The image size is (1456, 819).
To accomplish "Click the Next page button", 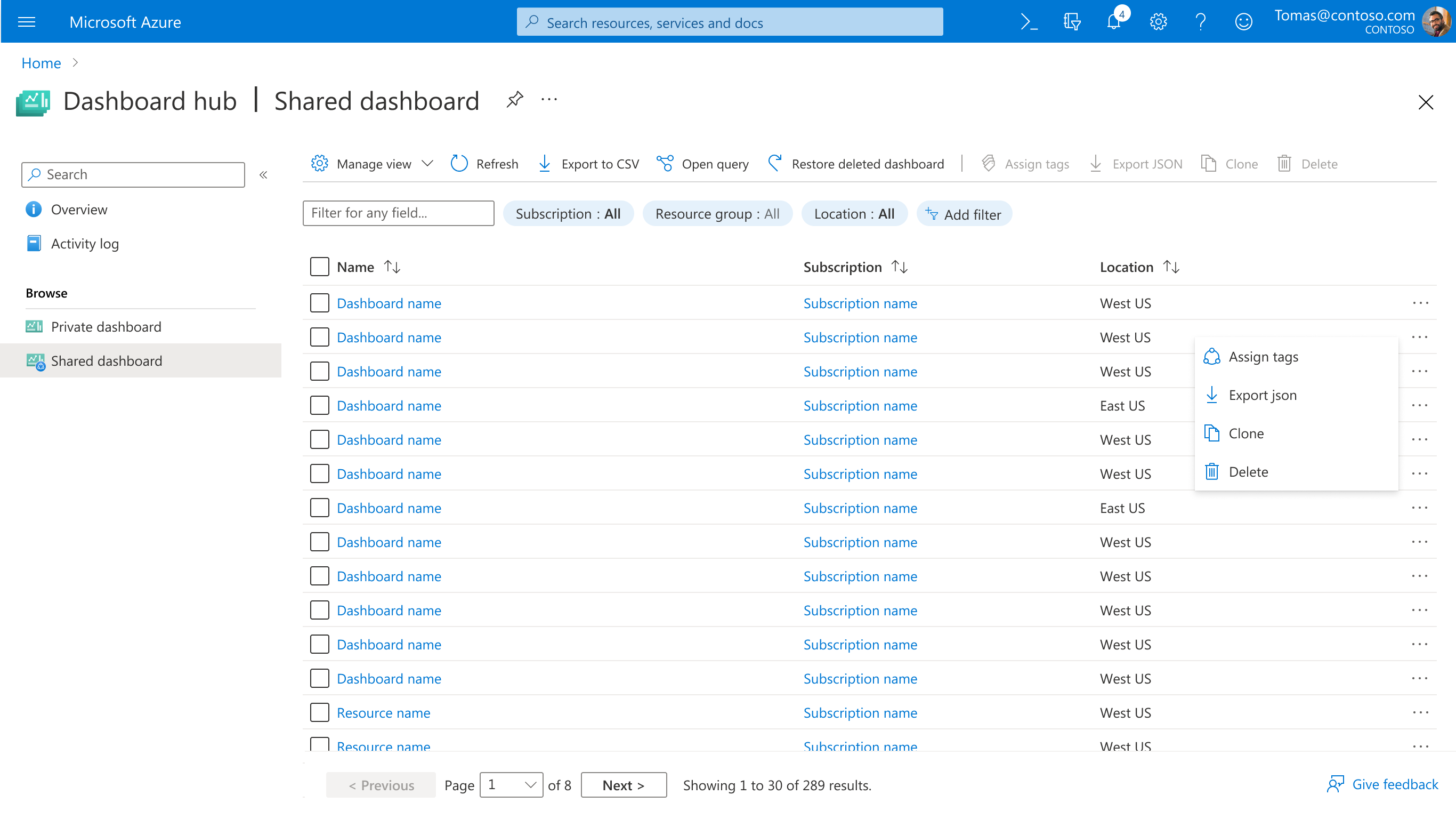I will click(623, 785).
